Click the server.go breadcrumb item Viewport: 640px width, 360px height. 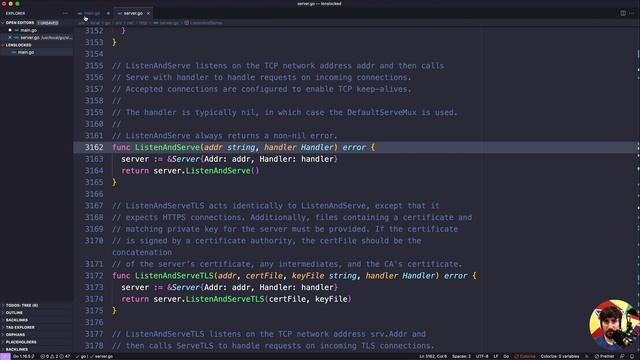pos(167,23)
